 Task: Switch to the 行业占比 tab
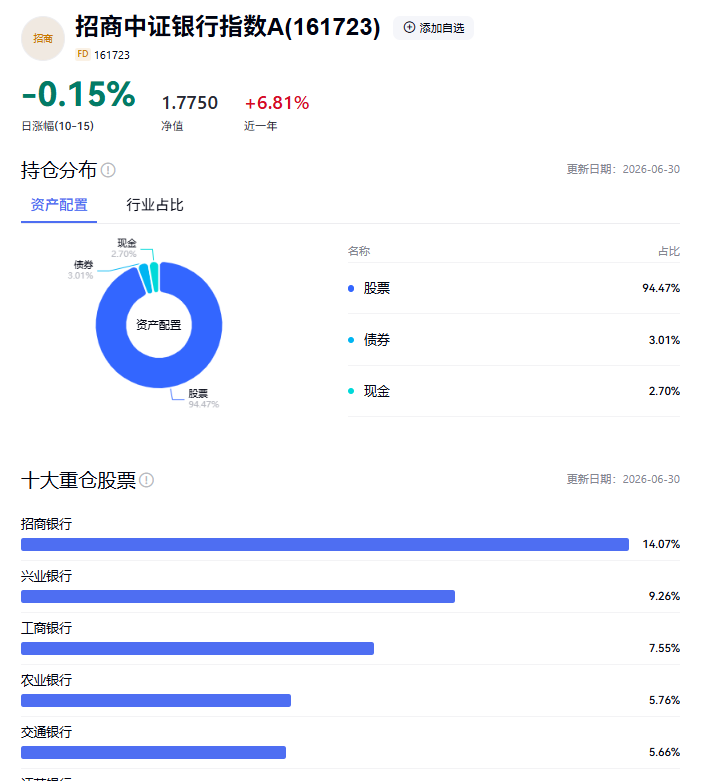tap(155, 205)
